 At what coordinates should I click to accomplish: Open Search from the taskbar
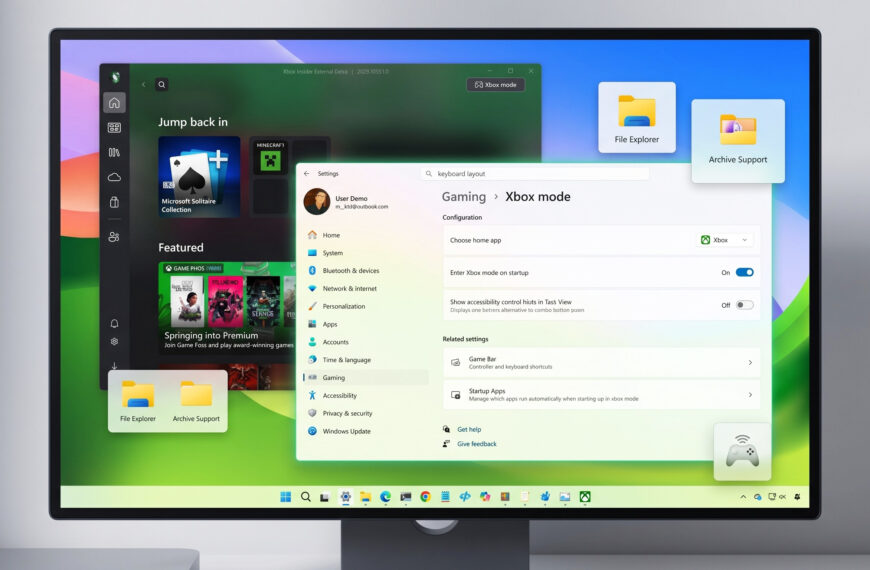tap(306, 497)
